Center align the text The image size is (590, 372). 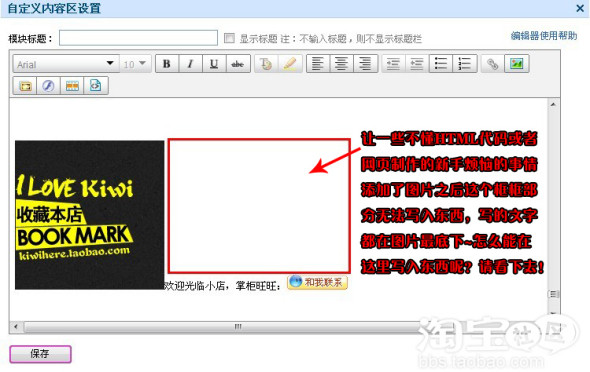341,64
